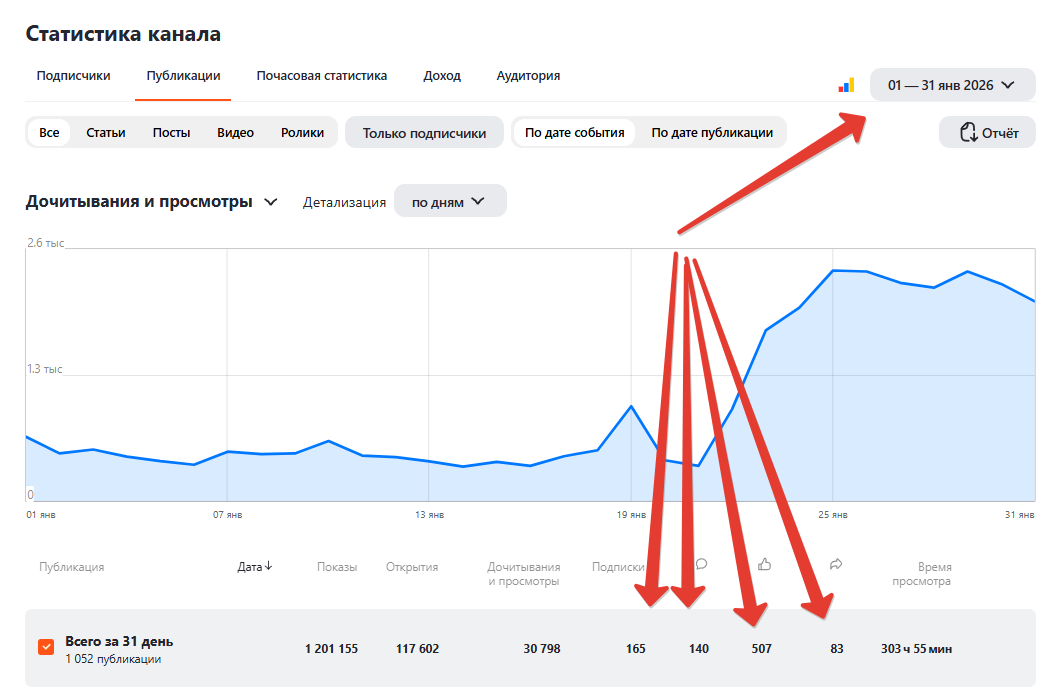Screen dimensions: 1055x696
Task: Open the Почасовая статистика tab
Action: [x=322, y=75]
